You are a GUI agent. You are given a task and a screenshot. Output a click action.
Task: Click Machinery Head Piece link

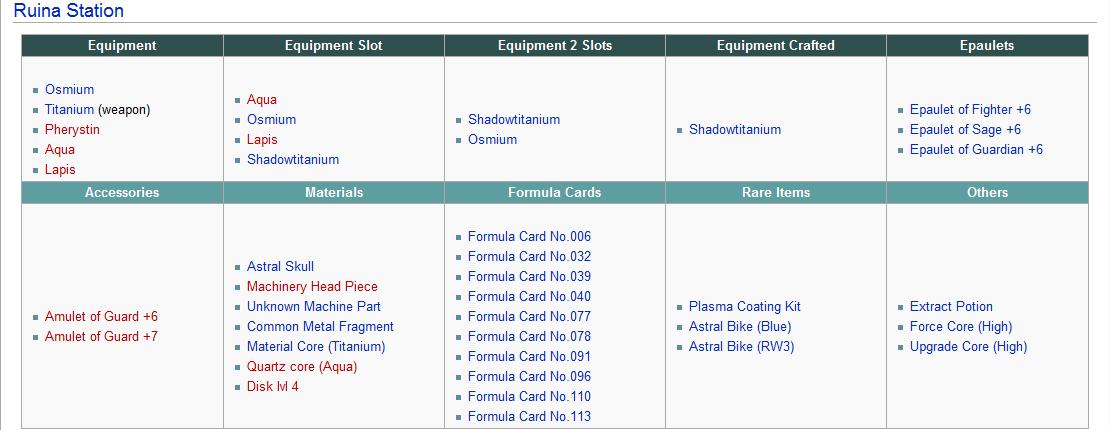pyautogui.click(x=312, y=287)
